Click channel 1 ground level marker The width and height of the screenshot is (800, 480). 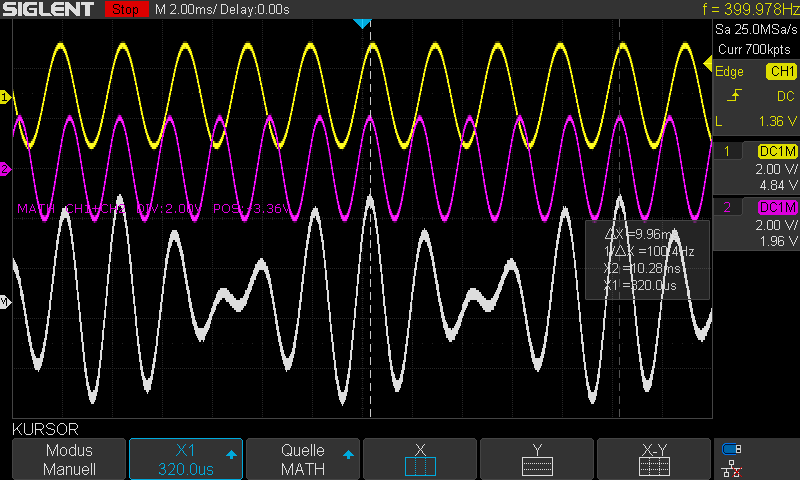point(6,97)
